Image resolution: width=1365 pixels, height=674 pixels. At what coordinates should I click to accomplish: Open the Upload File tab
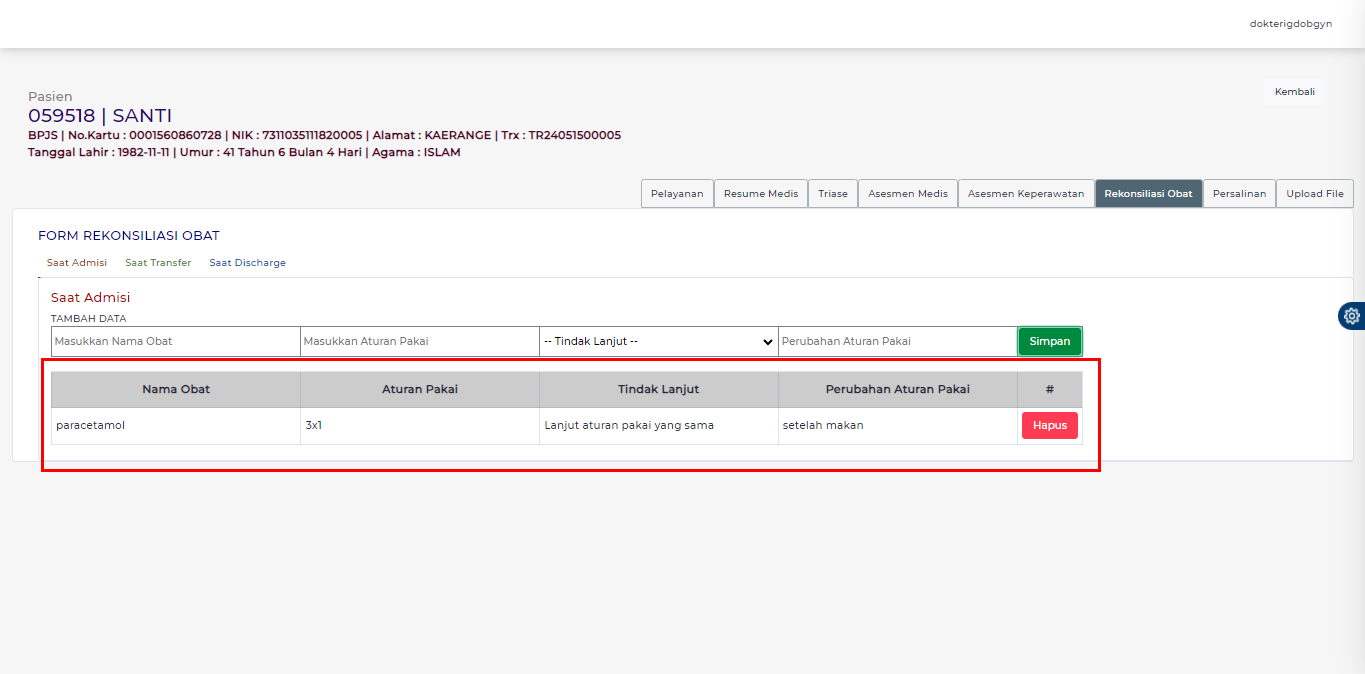[x=1314, y=194]
